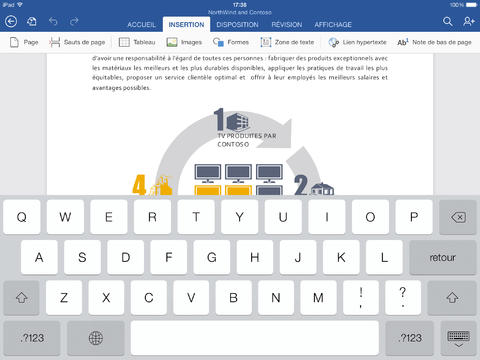Tap the retour key
This screenshot has width=480, height=360.
point(443,257)
